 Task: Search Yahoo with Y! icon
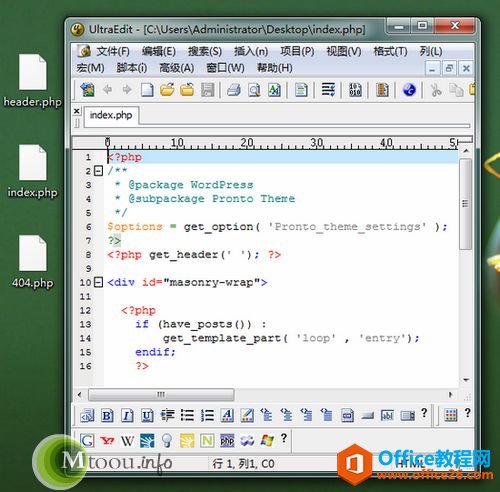pos(107,441)
